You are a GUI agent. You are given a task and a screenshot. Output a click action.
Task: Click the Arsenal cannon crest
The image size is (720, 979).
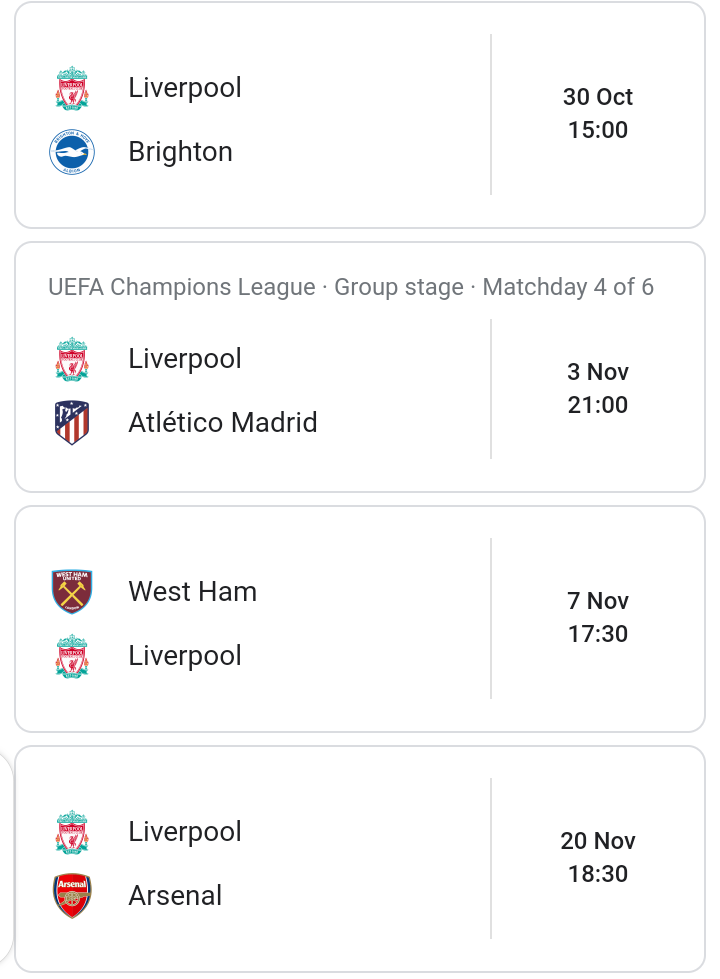click(72, 895)
